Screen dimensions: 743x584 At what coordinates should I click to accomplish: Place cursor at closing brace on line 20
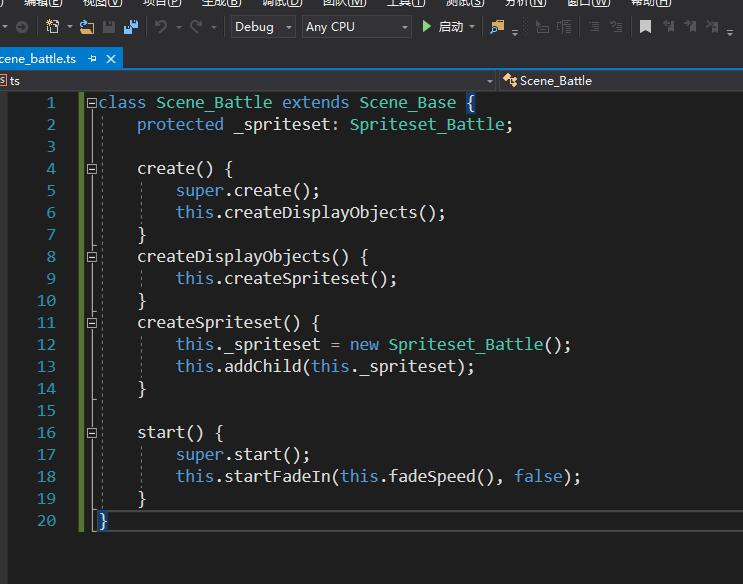click(102, 521)
